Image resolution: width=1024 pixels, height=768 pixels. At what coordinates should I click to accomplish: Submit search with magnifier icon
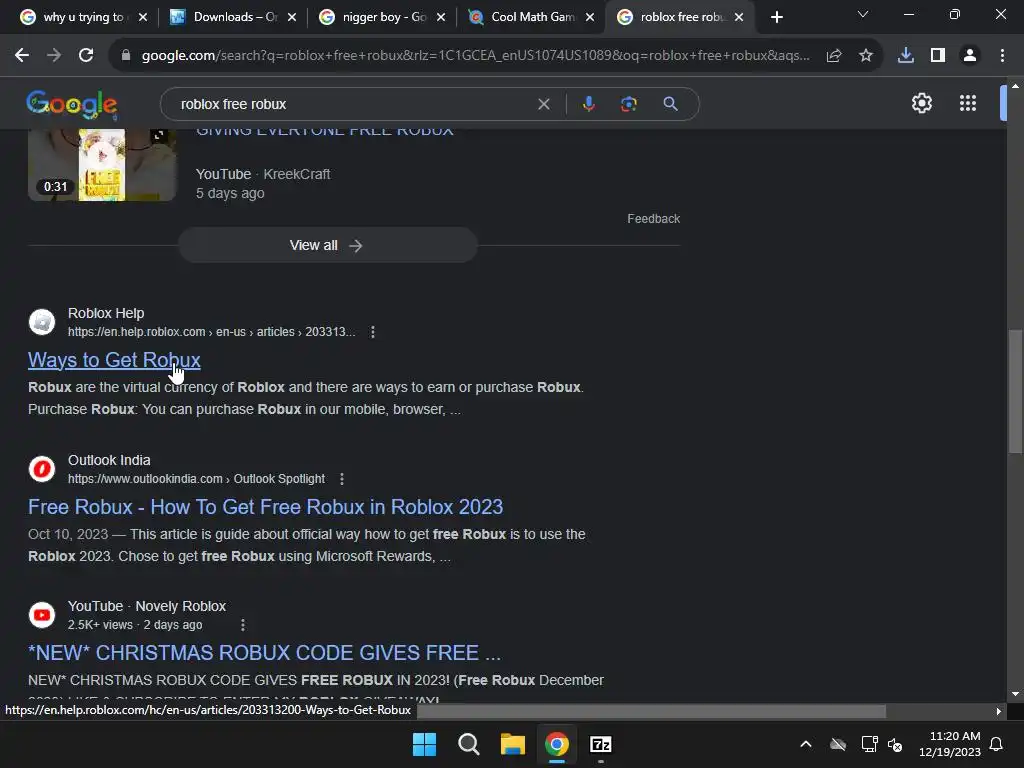(670, 104)
